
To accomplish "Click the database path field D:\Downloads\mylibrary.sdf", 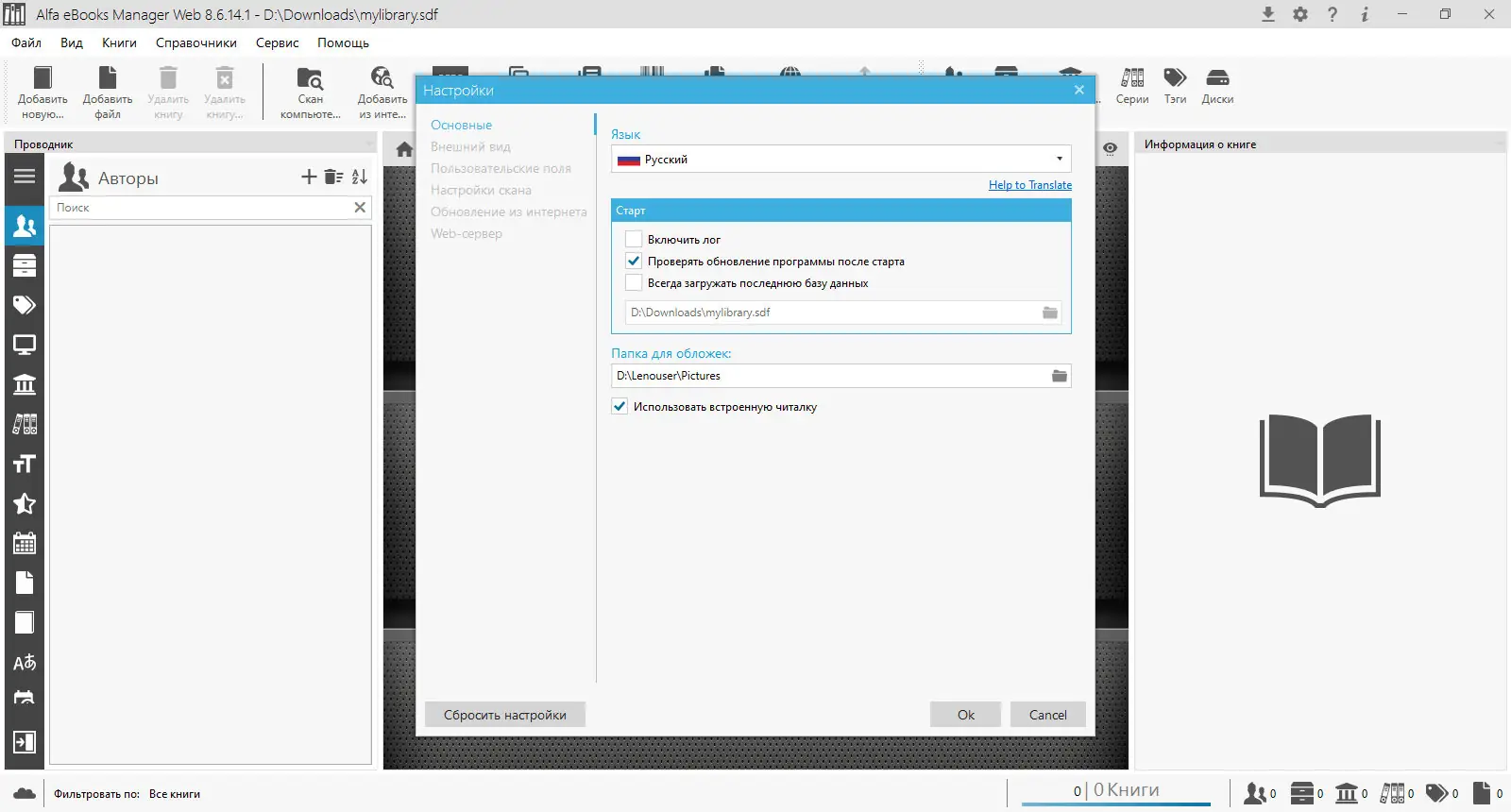I will coord(833,313).
